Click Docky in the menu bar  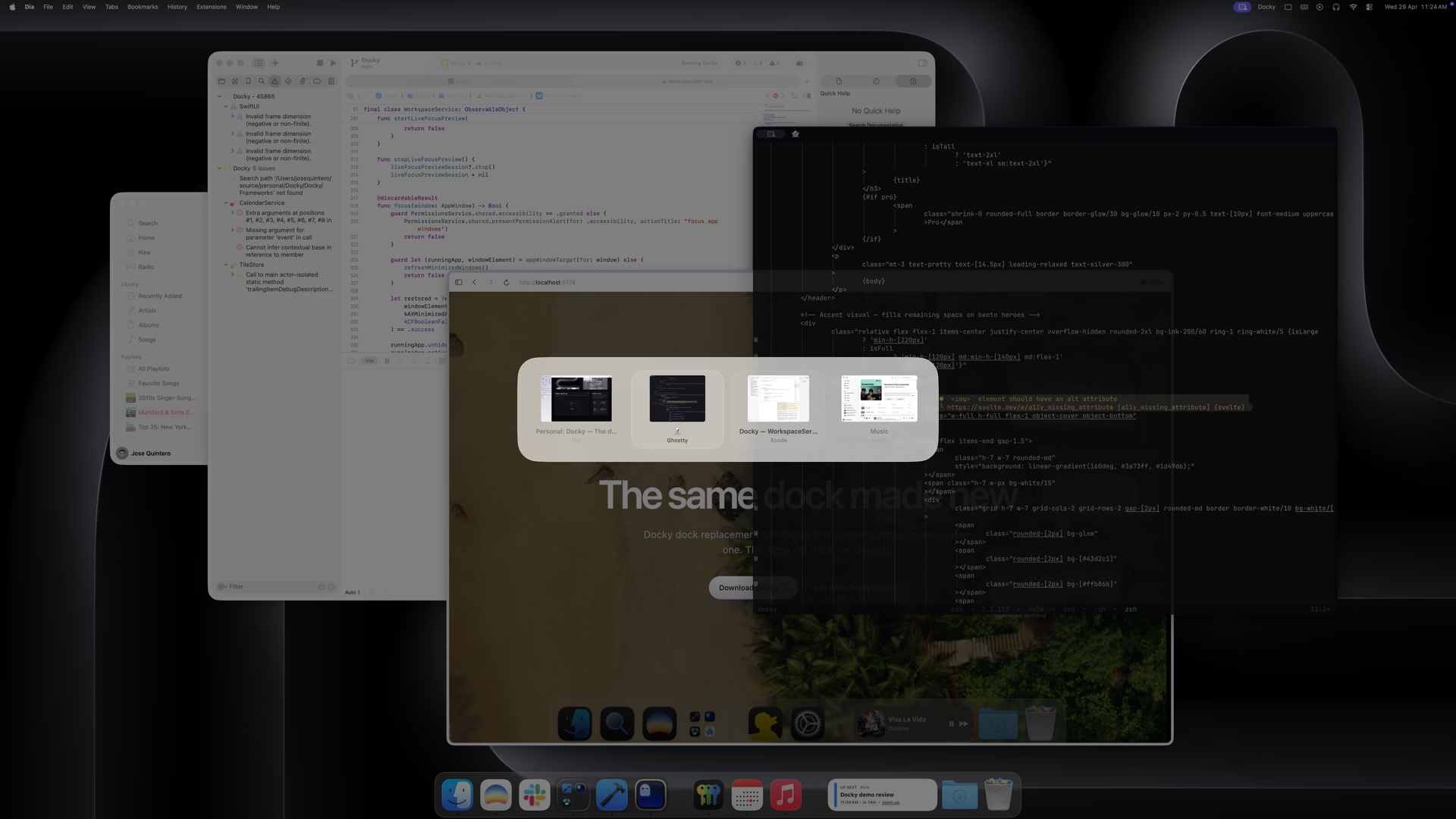(x=1266, y=7)
